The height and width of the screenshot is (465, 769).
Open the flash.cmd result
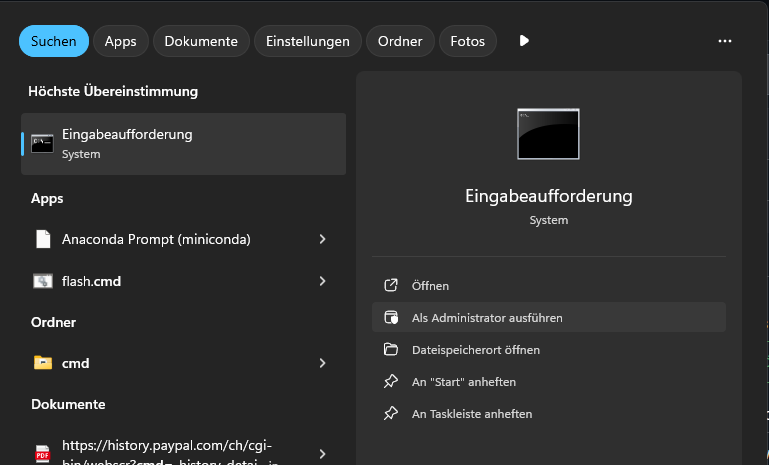(x=183, y=281)
